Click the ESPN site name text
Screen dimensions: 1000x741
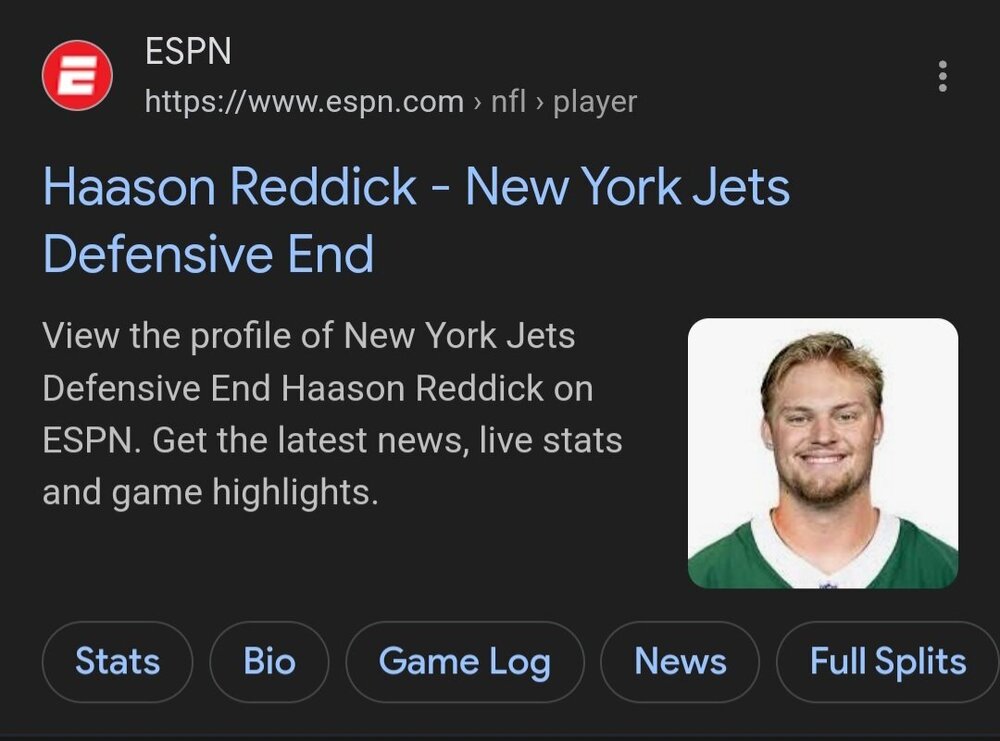pos(188,51)
